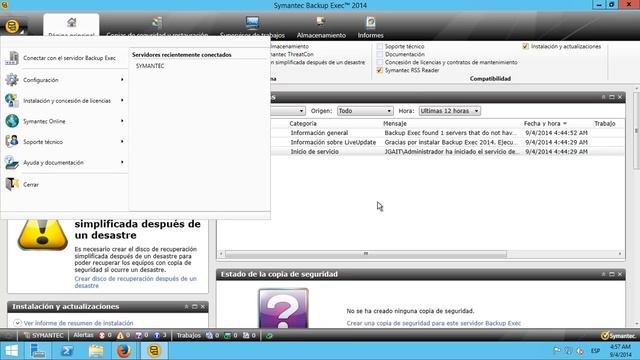The image size is (640, 360).
Task: Select the Información general alert row
Action: 447,133
